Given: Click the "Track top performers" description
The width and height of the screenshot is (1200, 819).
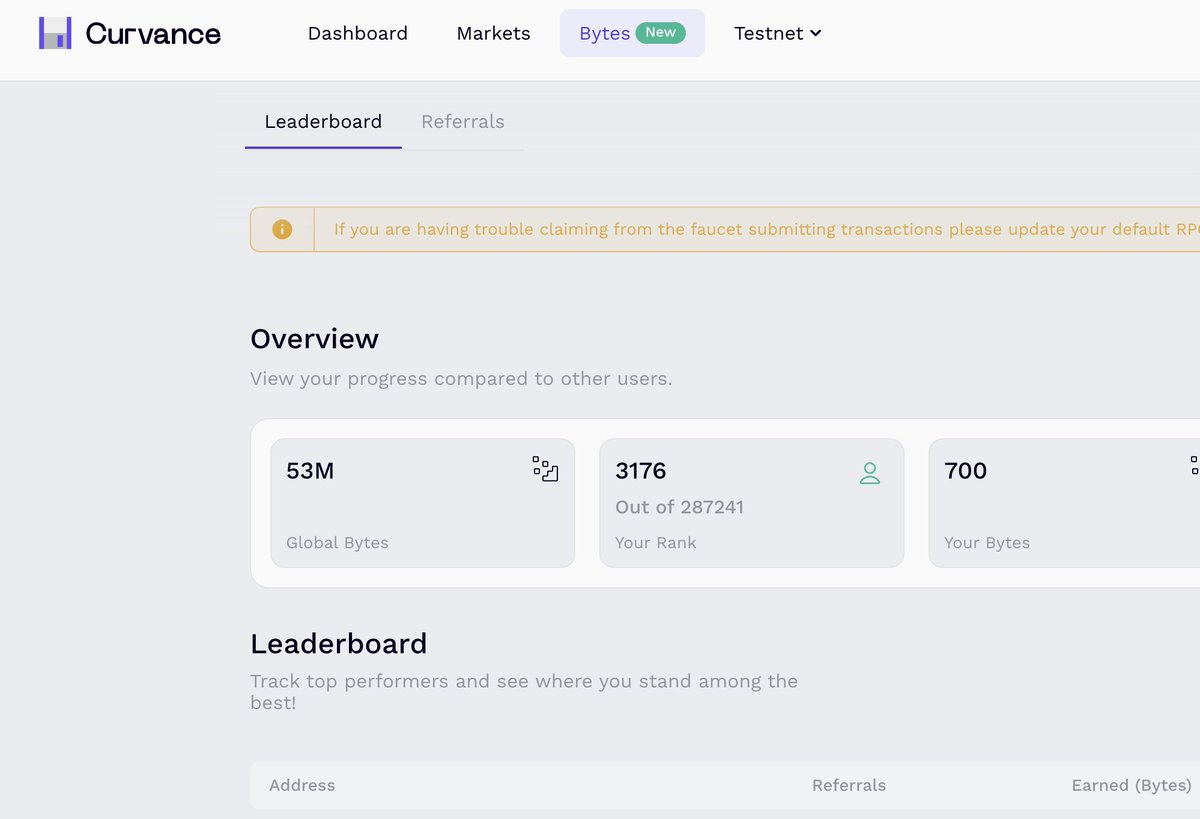Looking at the screenshot, I should coord(524,692).
